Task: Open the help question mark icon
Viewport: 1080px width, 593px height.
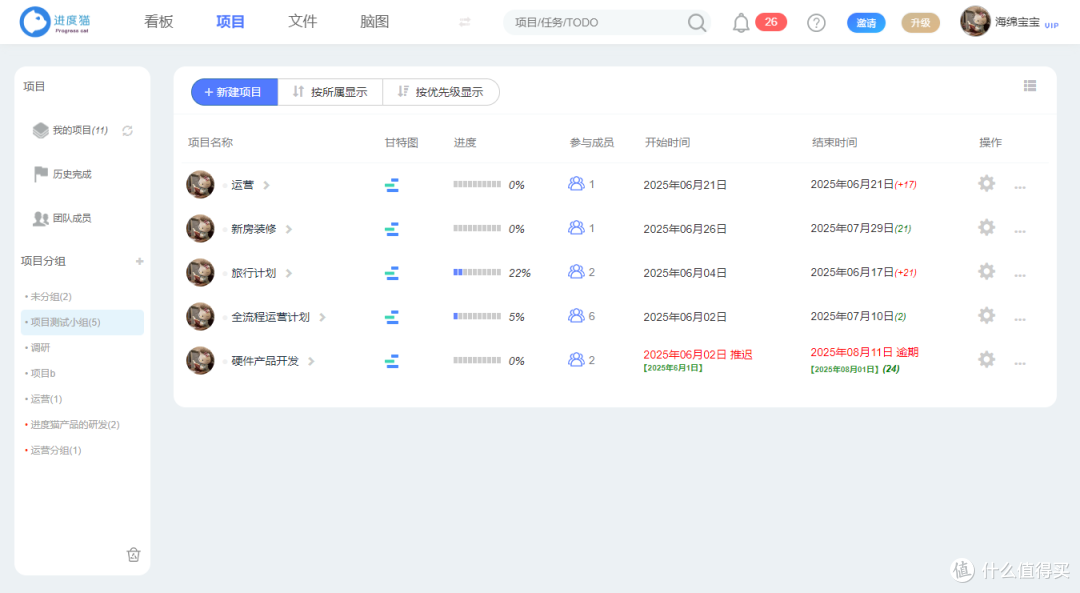Action: 816,23
